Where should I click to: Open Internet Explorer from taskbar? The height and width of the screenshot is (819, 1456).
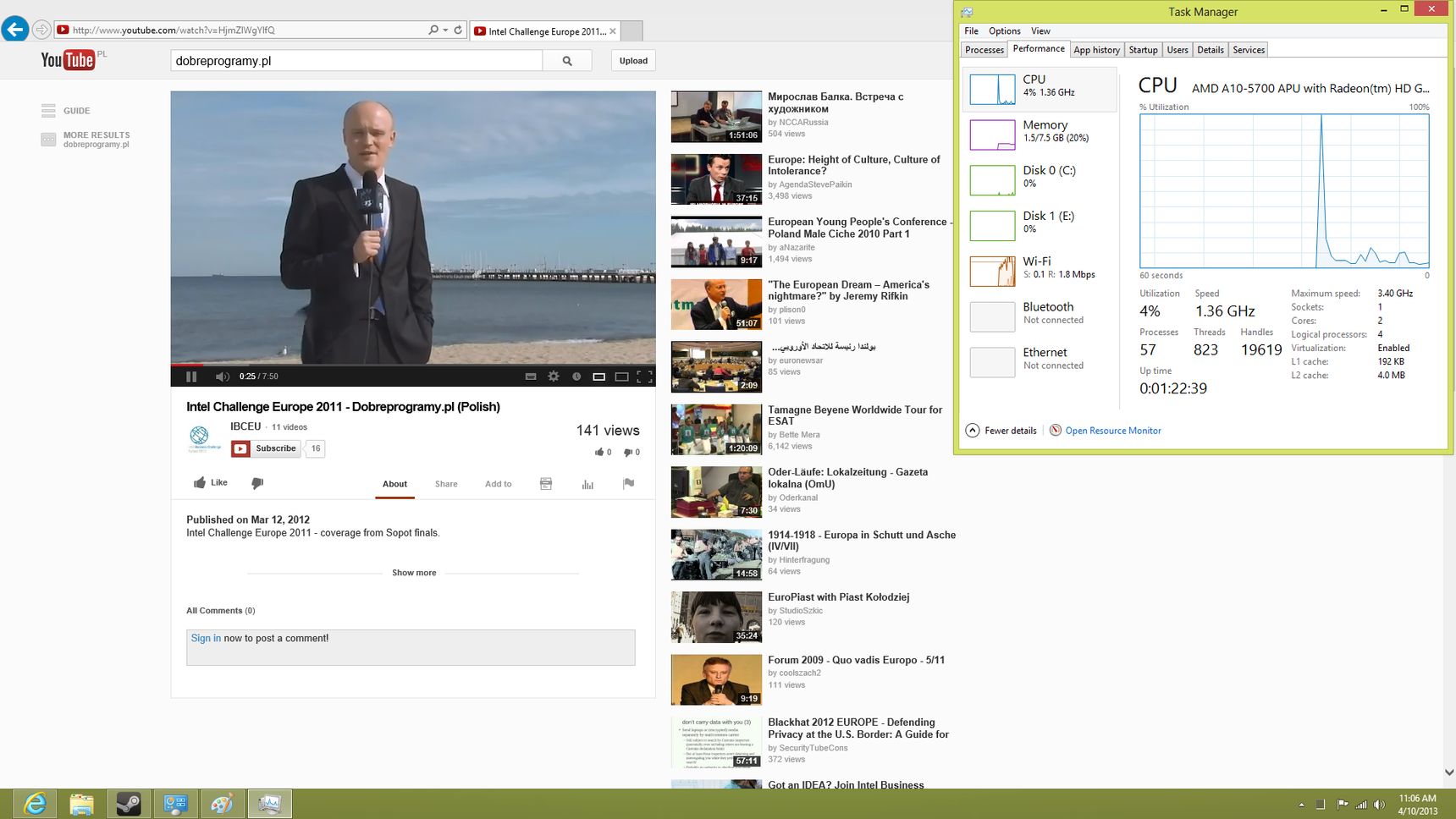[35, 804]
